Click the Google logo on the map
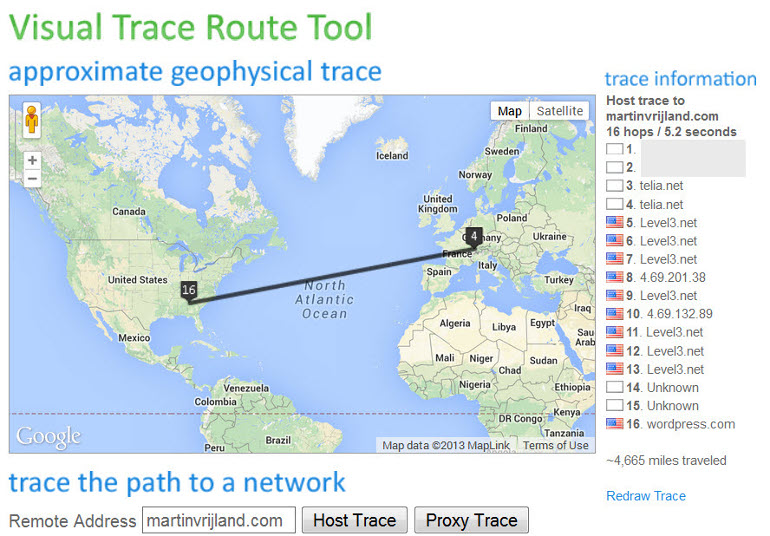770x536 pixels. (48, 437)
